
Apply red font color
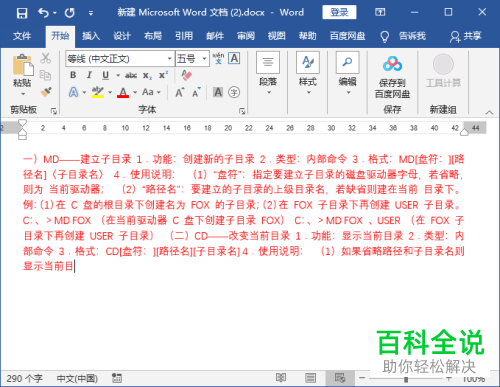123,92
